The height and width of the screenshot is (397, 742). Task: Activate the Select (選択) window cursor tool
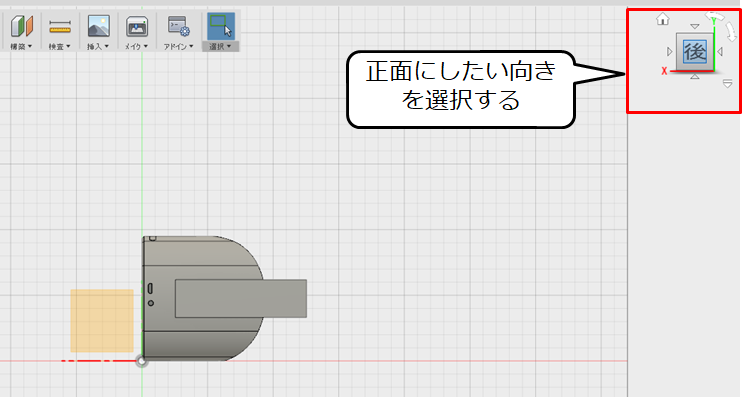coord(221,26)
